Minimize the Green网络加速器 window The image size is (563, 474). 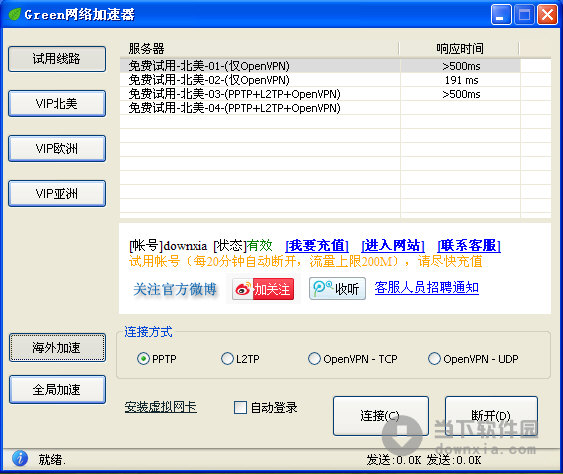click(501, 15)
